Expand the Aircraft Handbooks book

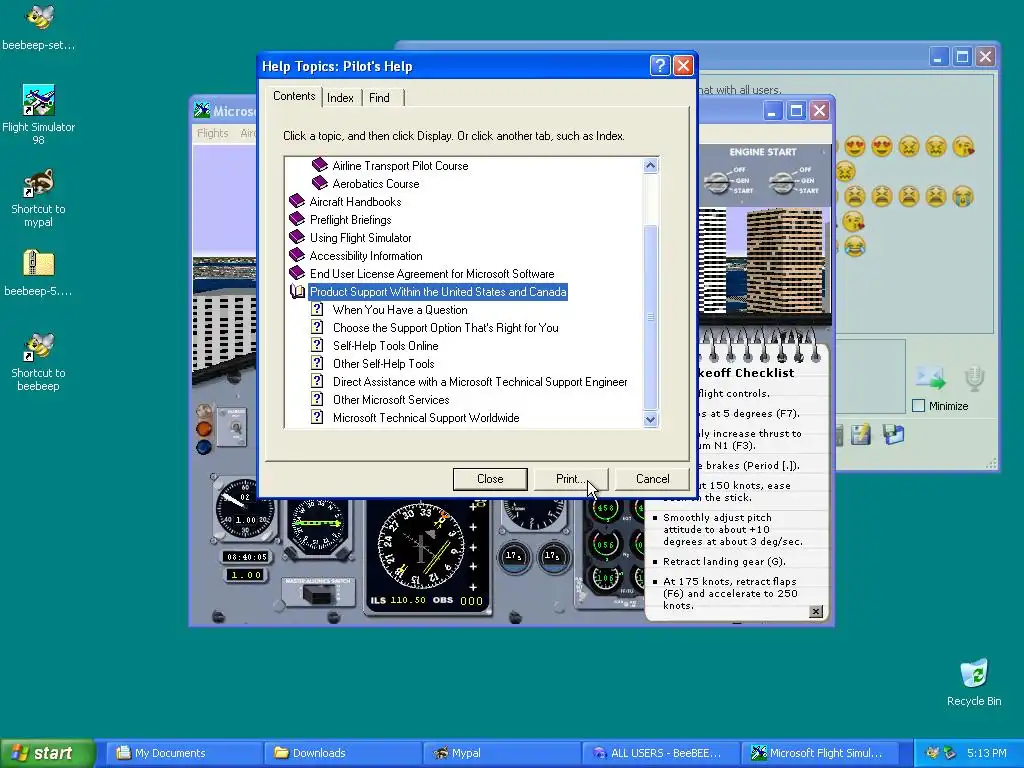click(x=297, y=201)
